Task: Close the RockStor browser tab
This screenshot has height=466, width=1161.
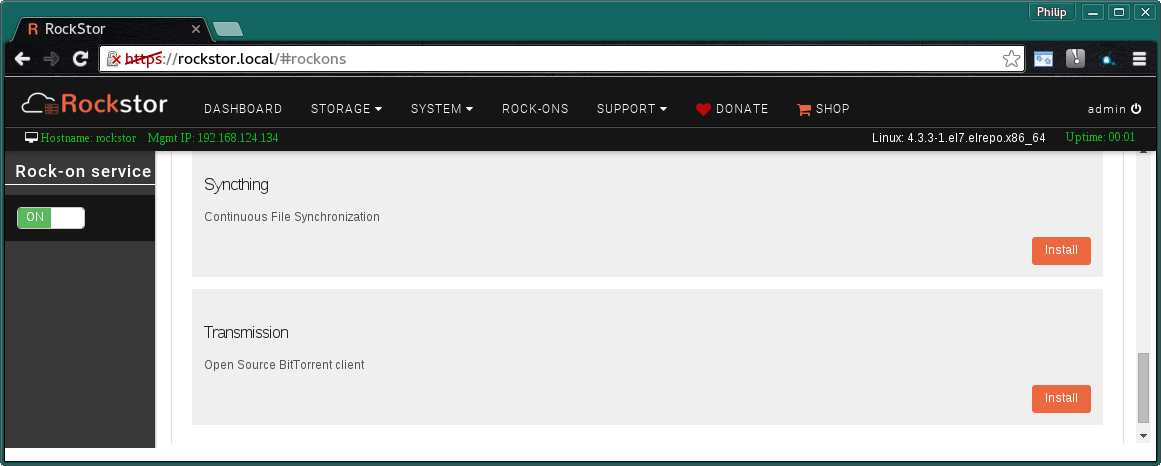Action: click(x=196, y=29)
